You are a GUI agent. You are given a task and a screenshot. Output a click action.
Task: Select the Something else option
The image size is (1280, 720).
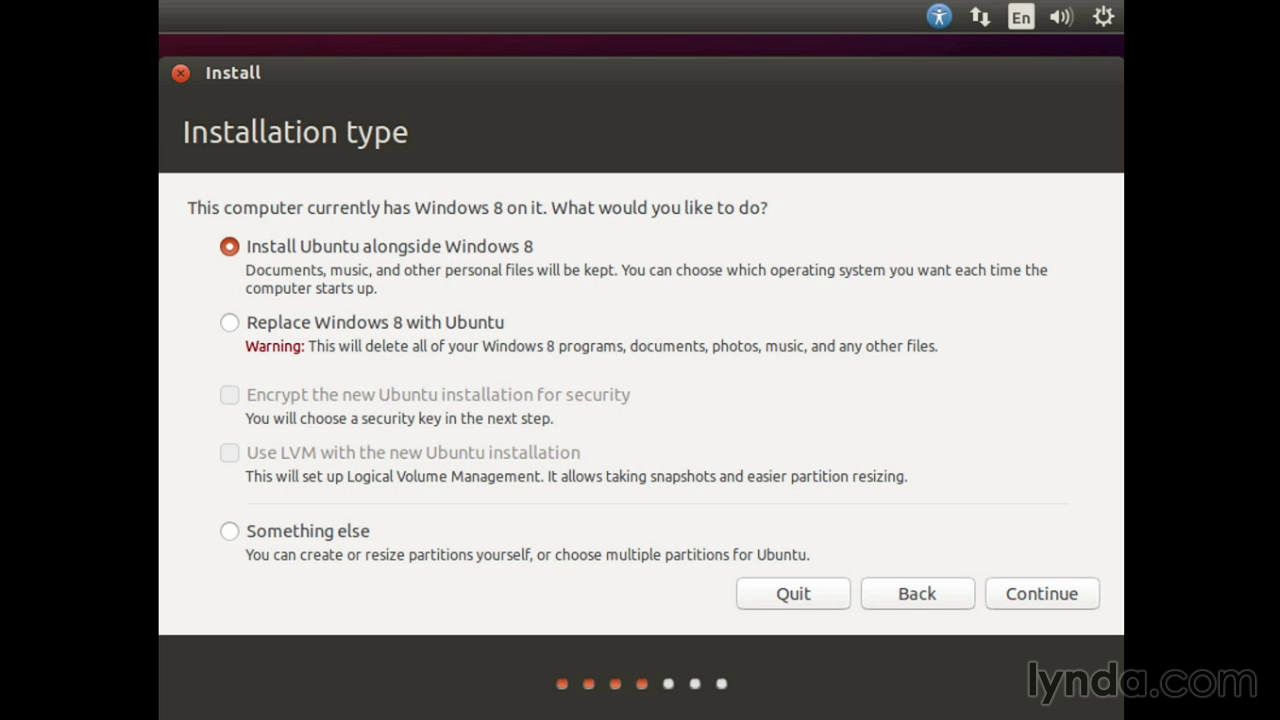click(x=230, y=531)
